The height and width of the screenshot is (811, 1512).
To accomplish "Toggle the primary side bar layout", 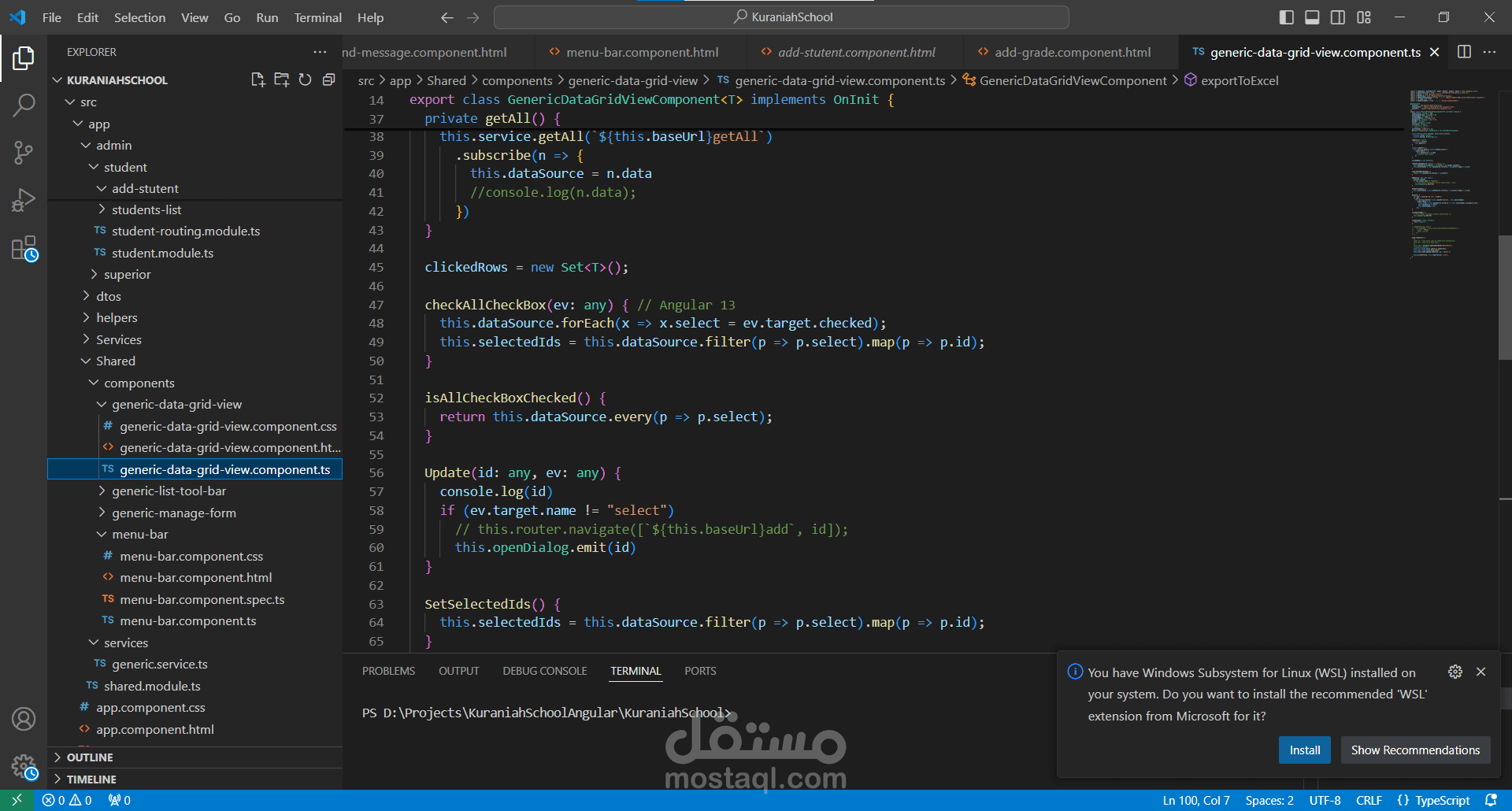I will point(1287,17).
